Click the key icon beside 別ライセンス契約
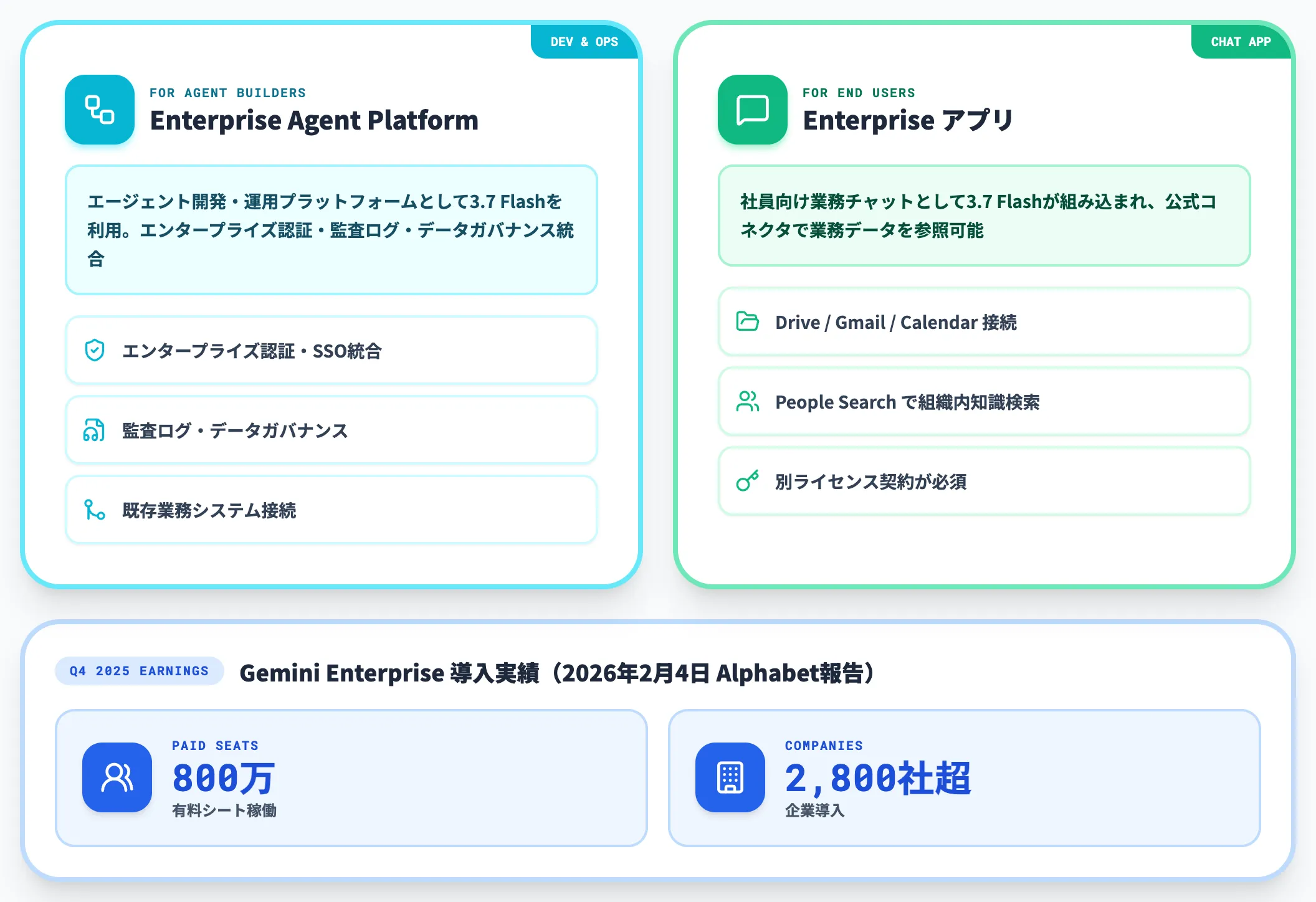The image size is (1316, 902). pos(748,481)
